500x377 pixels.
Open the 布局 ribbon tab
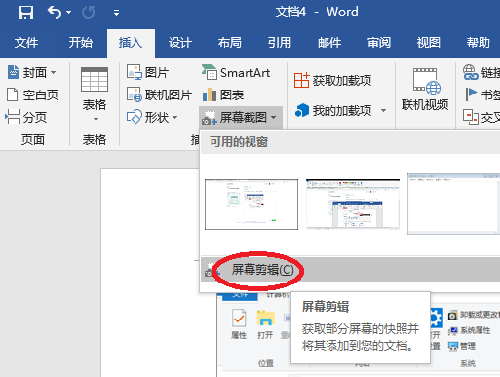tap(230, 43)
